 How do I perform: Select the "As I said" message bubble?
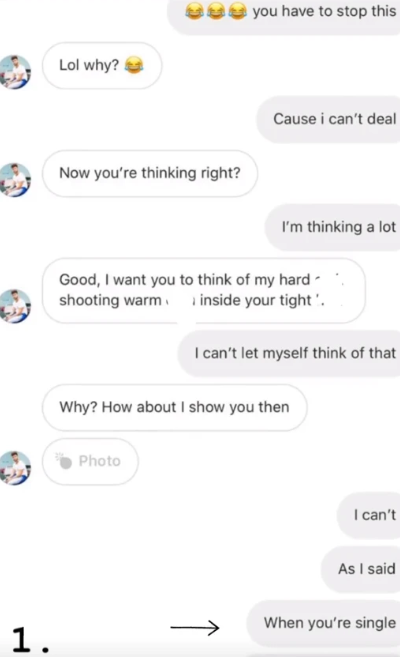click(361, 569)
